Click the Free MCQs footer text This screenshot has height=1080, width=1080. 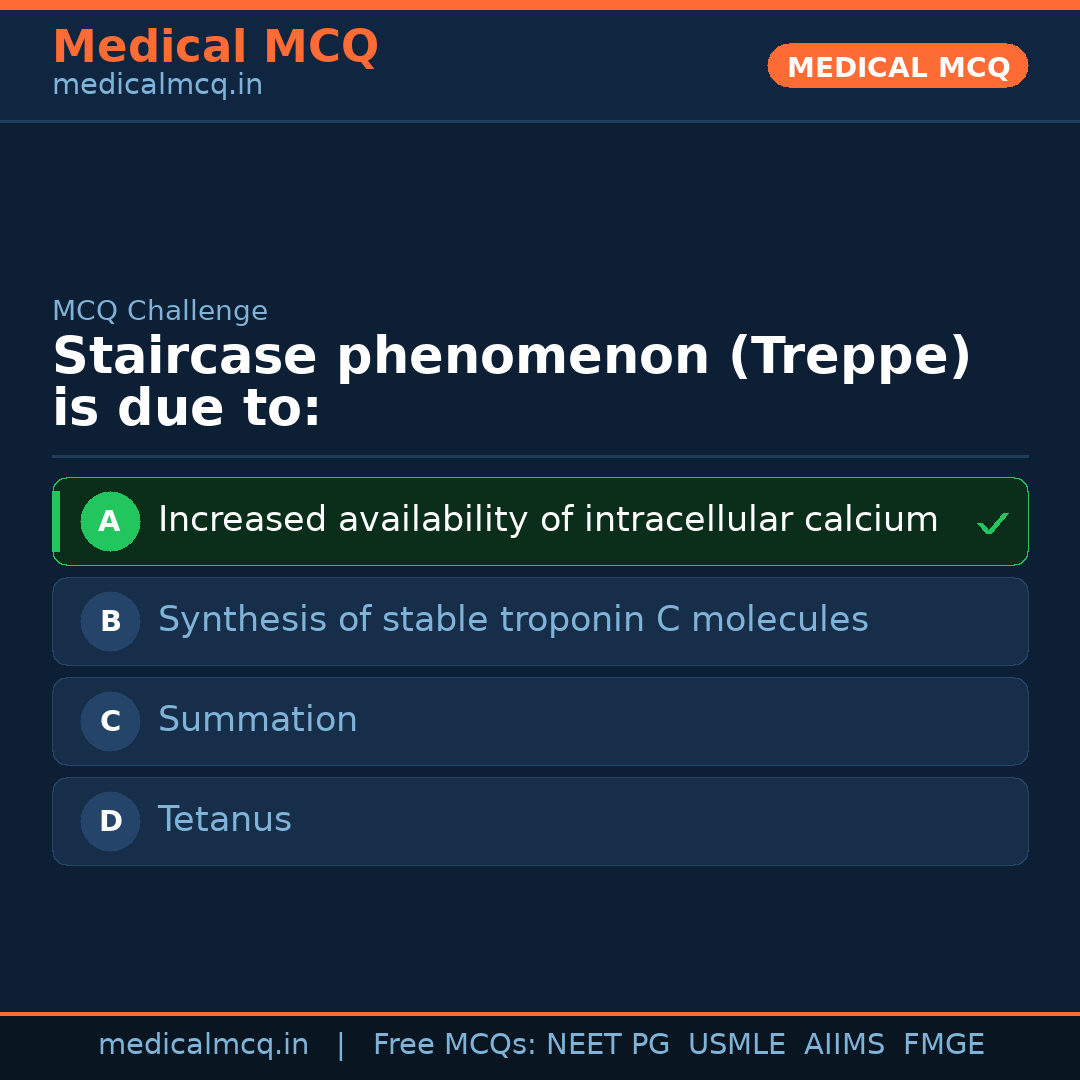pyautogui.click(x=454, y=1045)
